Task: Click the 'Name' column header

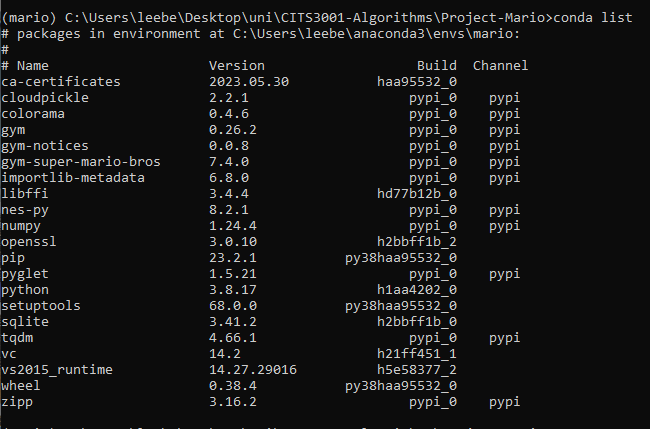Action: click(32, 66)
